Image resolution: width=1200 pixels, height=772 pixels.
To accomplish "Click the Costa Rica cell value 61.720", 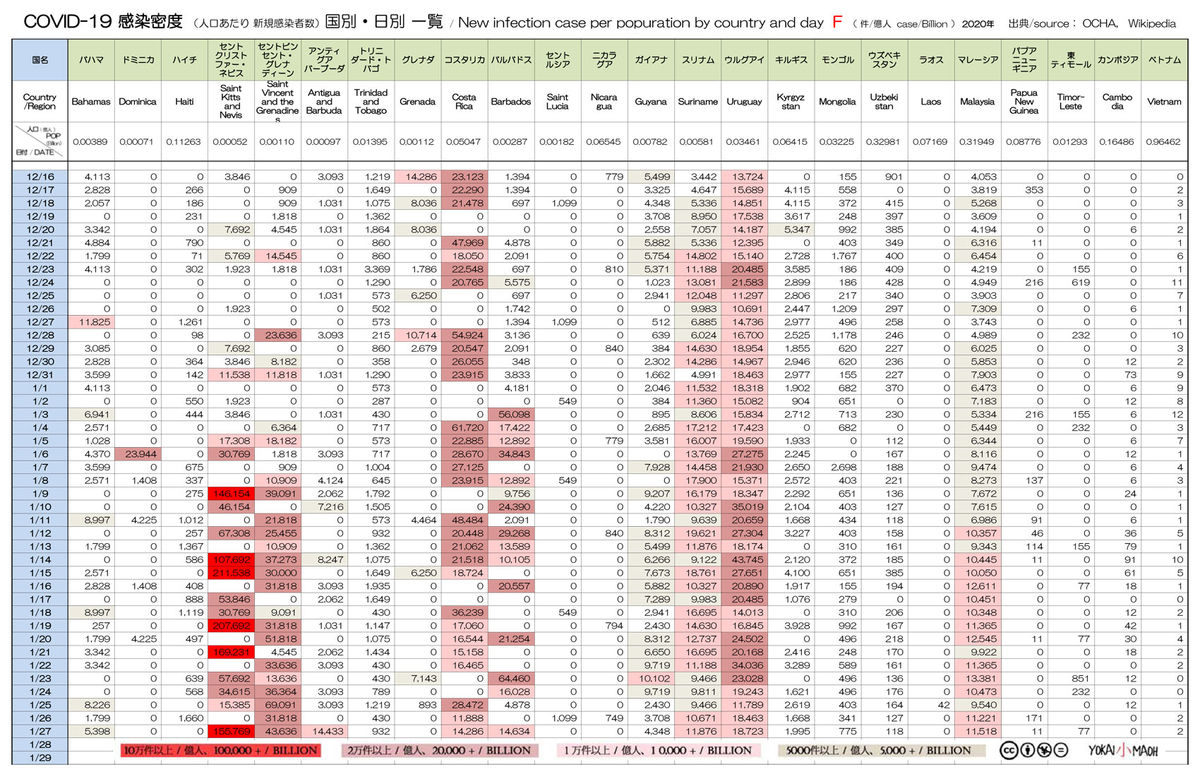I will coord(464,426).
